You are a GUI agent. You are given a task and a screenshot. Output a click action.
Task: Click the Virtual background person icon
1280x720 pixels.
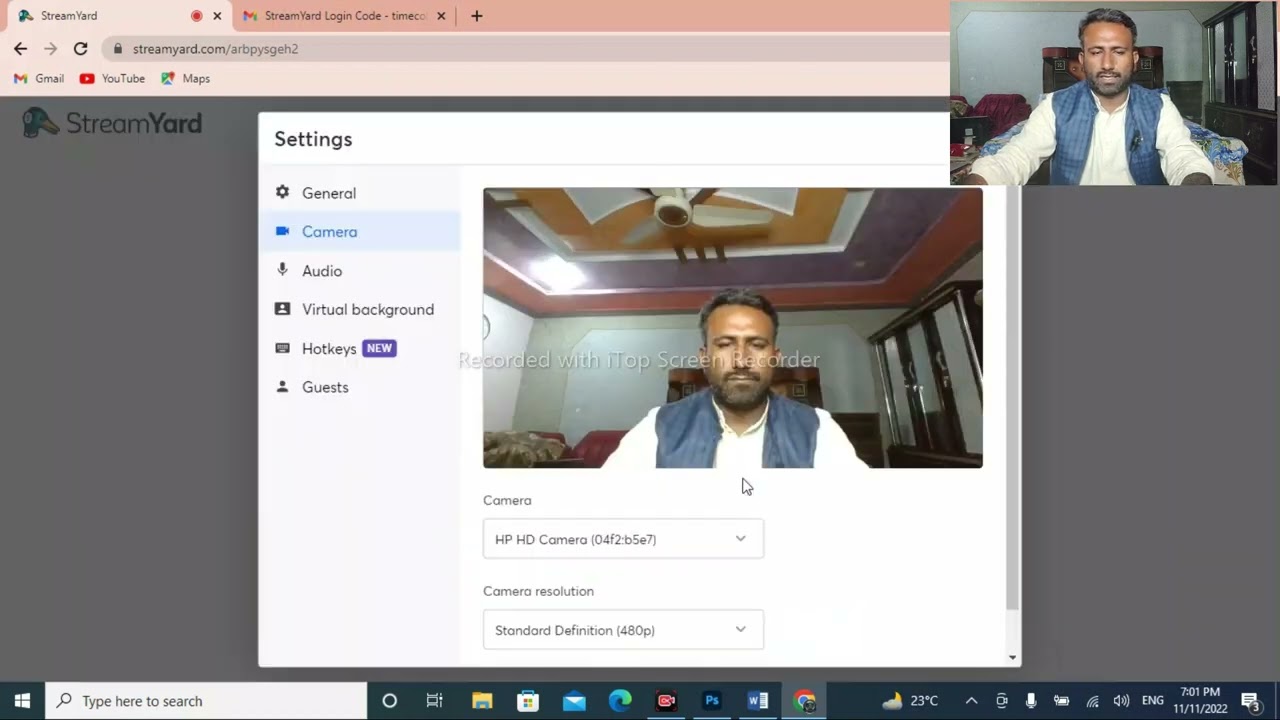(x=282, y=309)
